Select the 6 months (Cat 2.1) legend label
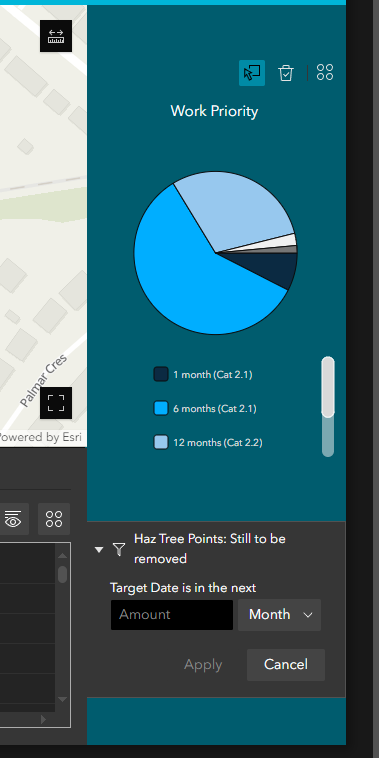This screenshot has height=758, width=379. [215, 409]
